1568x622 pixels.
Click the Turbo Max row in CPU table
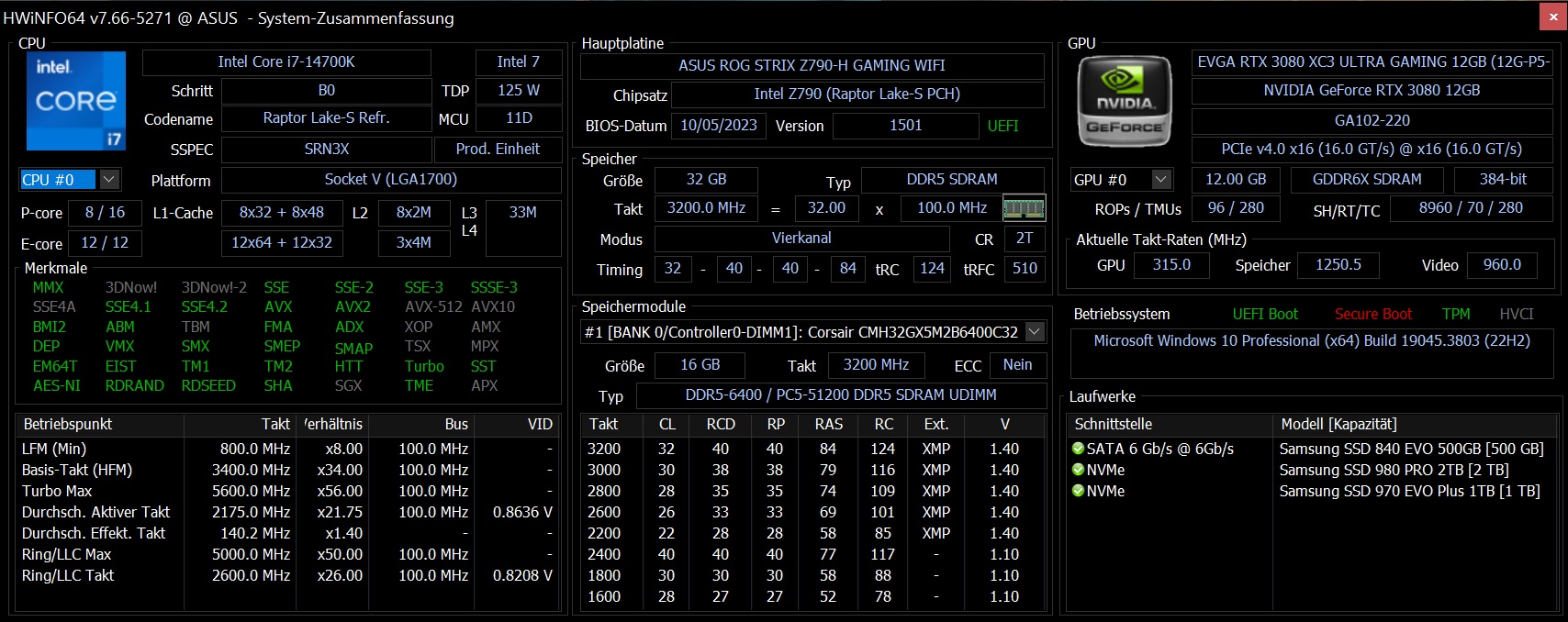[x=287, y=491]
